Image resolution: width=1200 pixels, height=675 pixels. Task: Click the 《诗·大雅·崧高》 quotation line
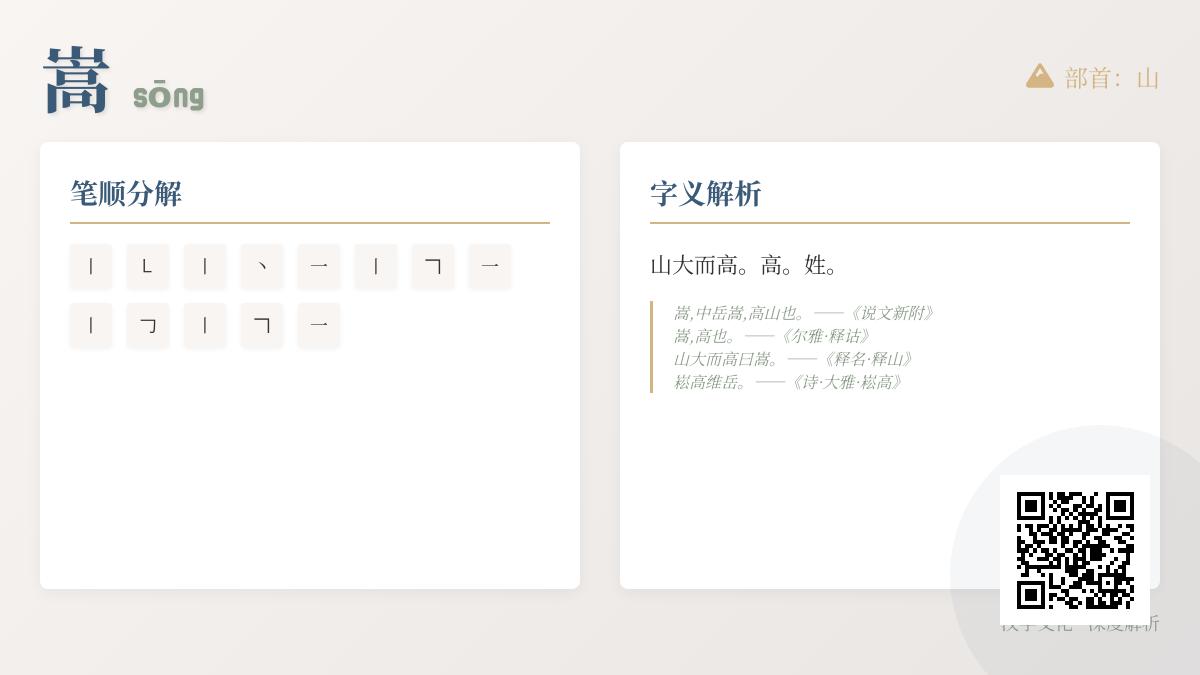click(789, 382)
